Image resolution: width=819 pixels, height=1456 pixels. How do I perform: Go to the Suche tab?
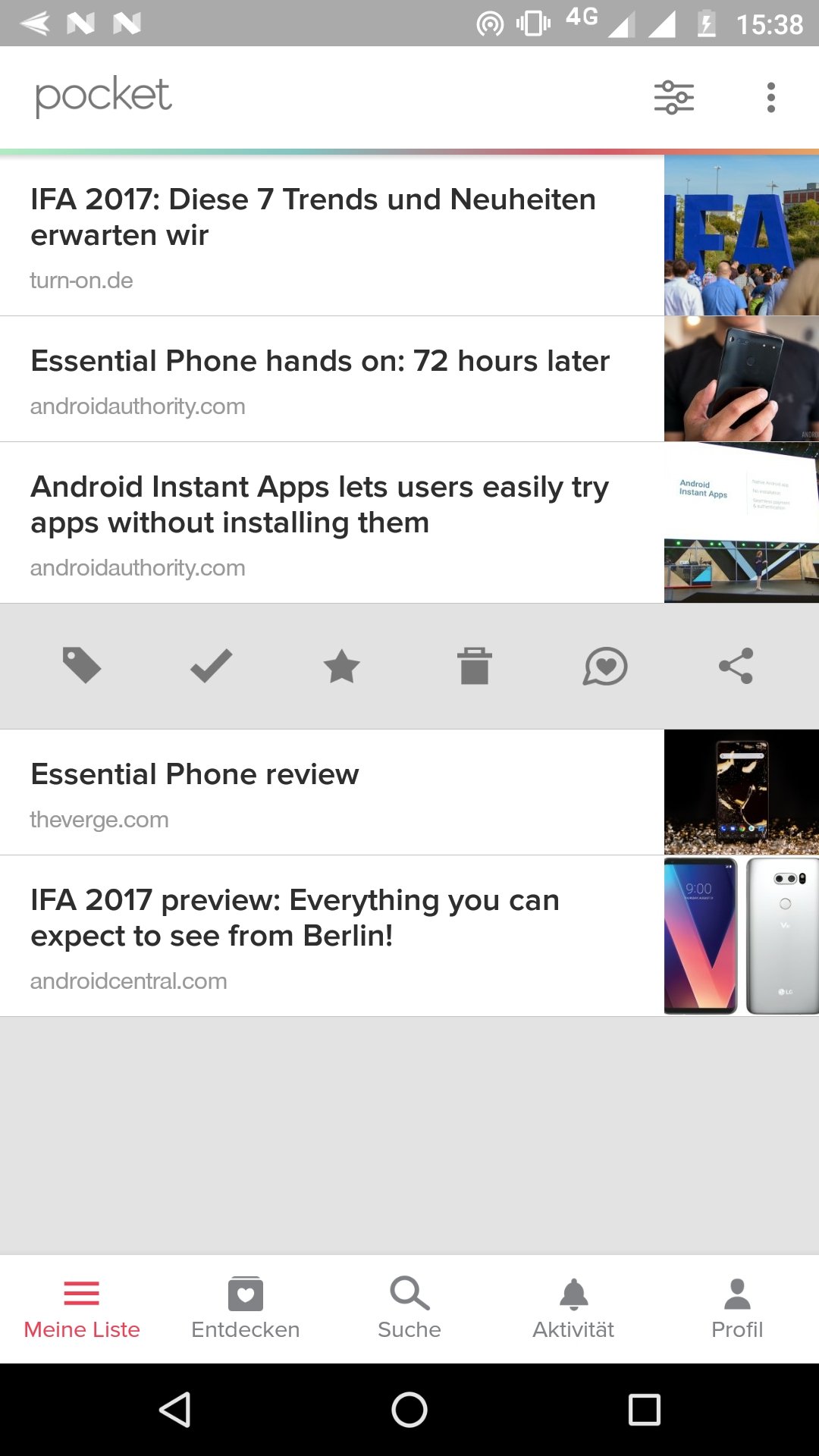point(409,1309)
